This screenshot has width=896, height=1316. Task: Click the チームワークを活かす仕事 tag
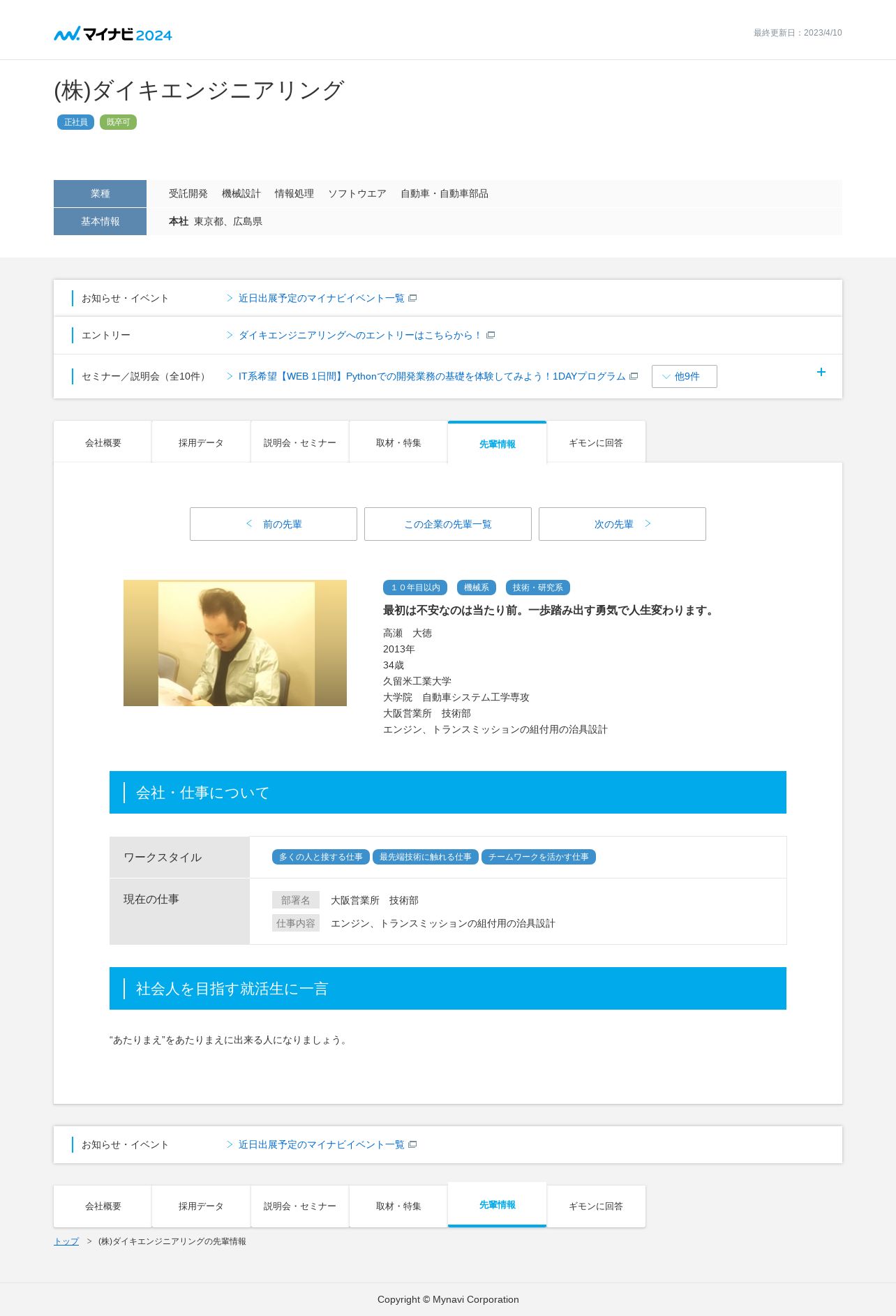click(x=539, y=857)
